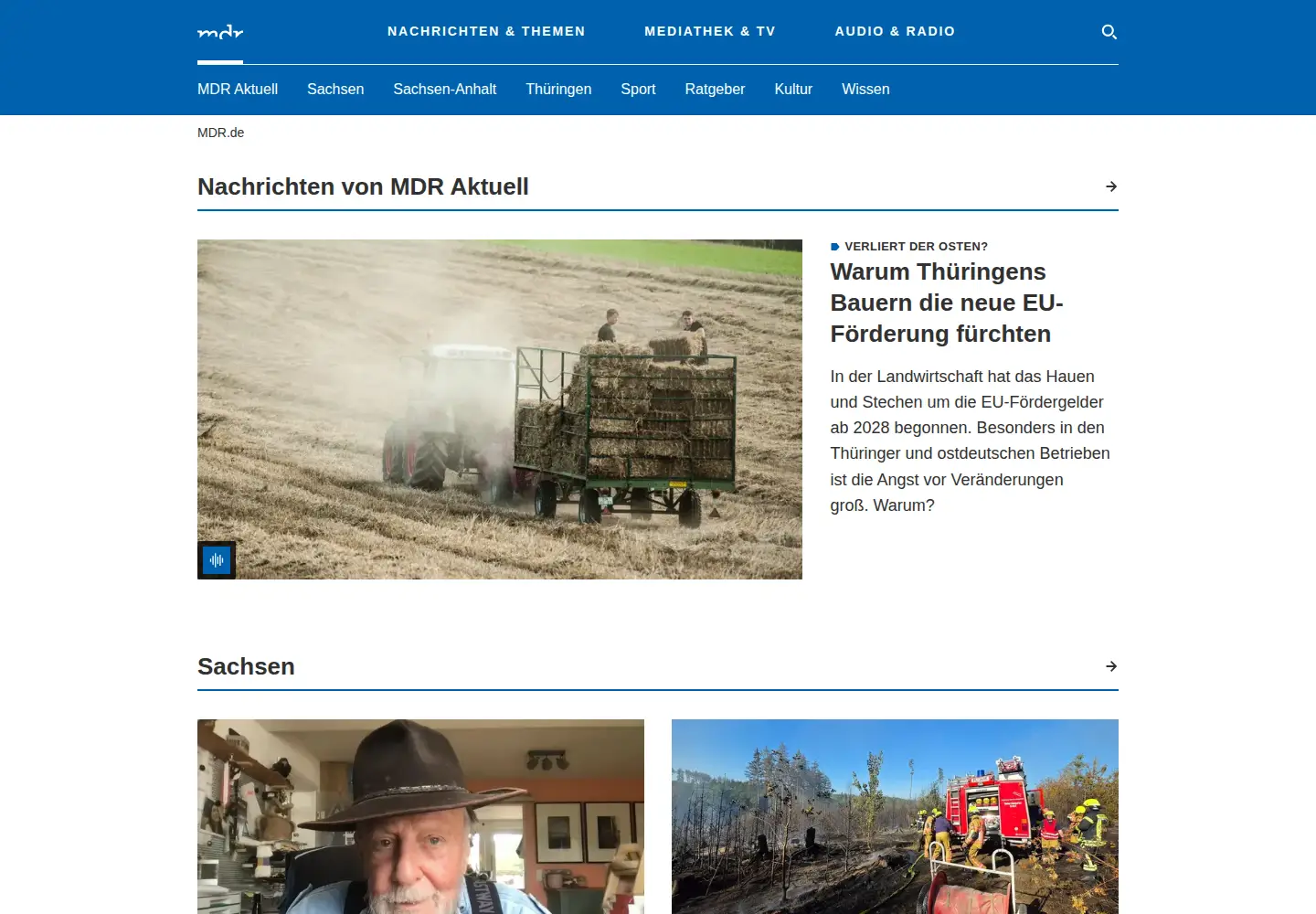
Task: Open the fire truck forest thumbnail
Action: click(895, 816)
